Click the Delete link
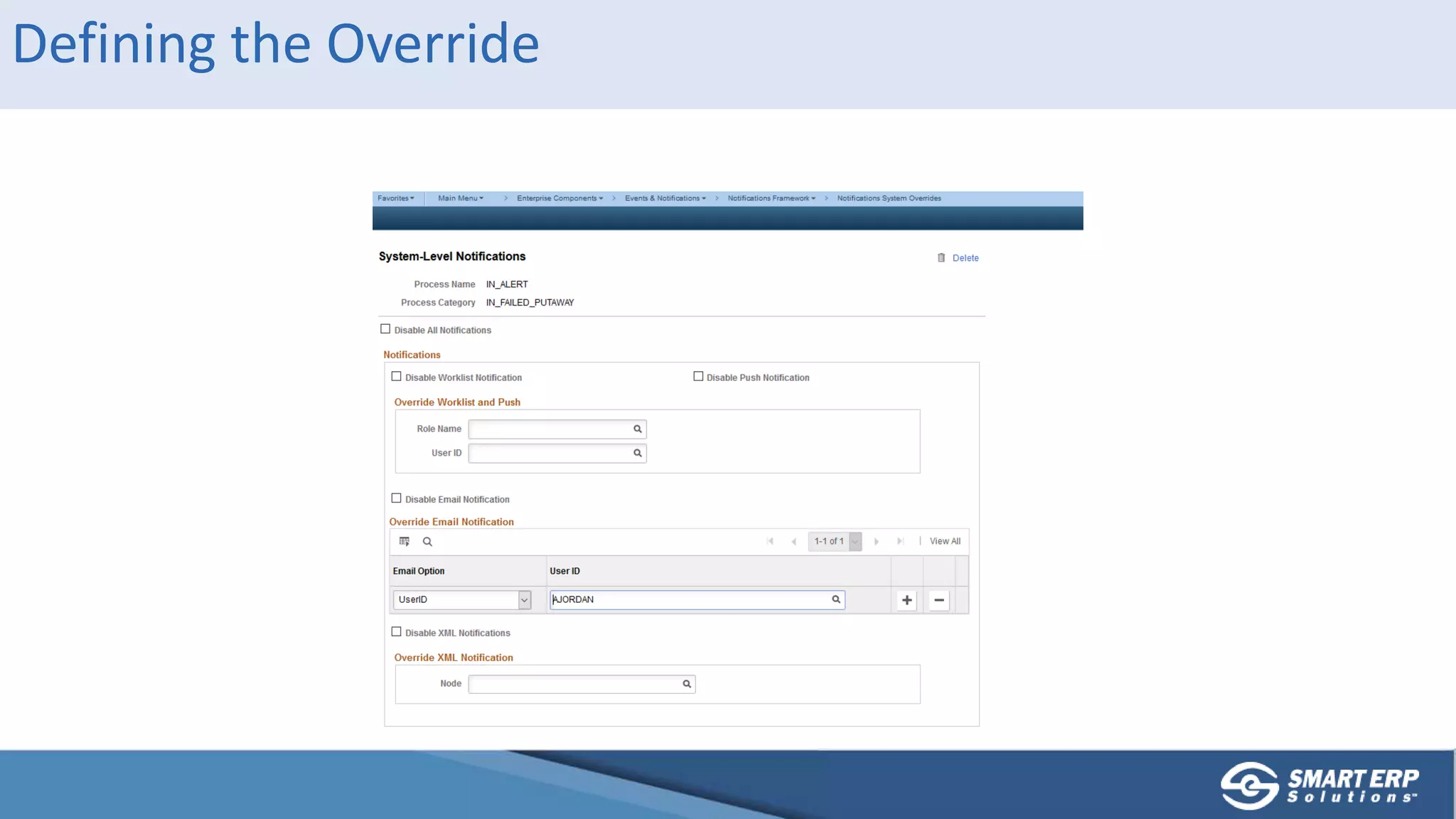The width and height of the screenshot is (1456, 819). click(x=965, y=258)
